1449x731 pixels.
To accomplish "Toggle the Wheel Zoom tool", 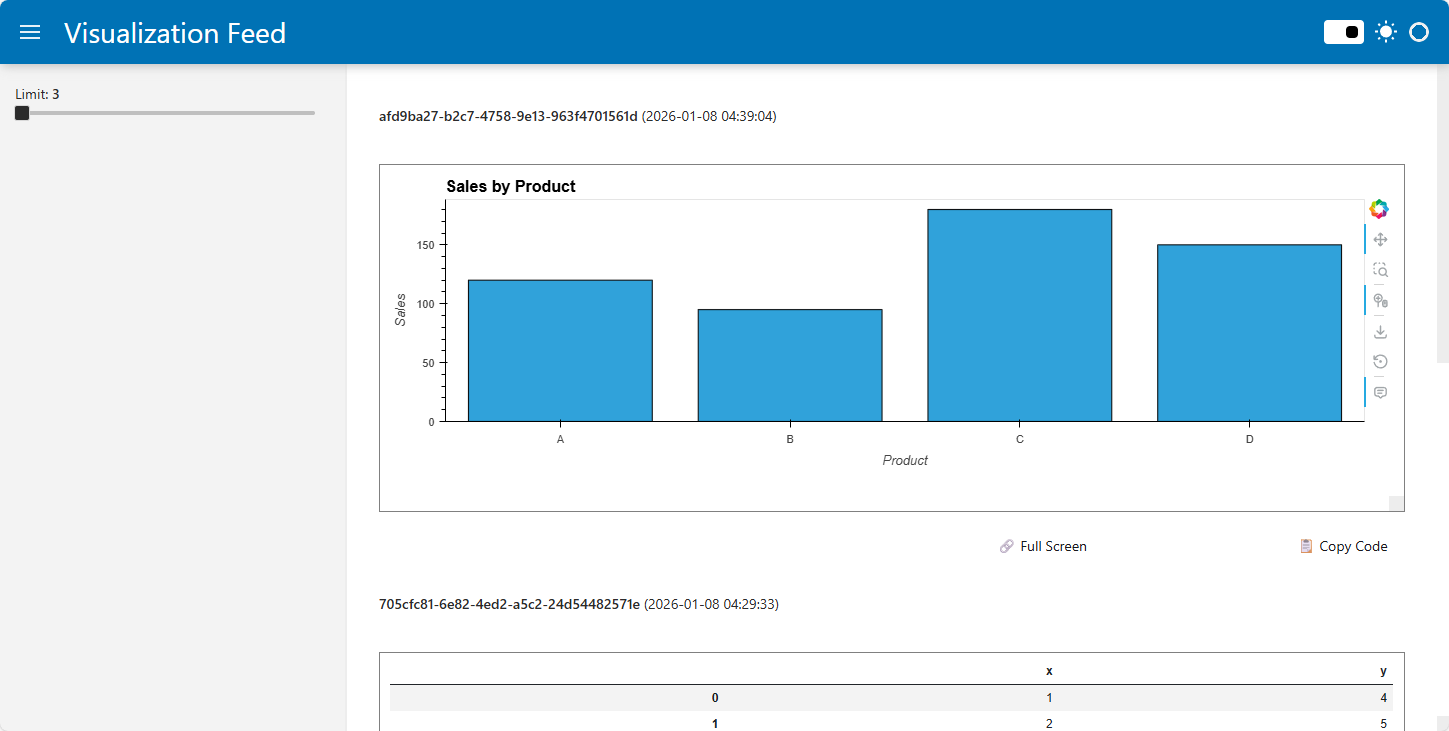I will click(1380, 301).
